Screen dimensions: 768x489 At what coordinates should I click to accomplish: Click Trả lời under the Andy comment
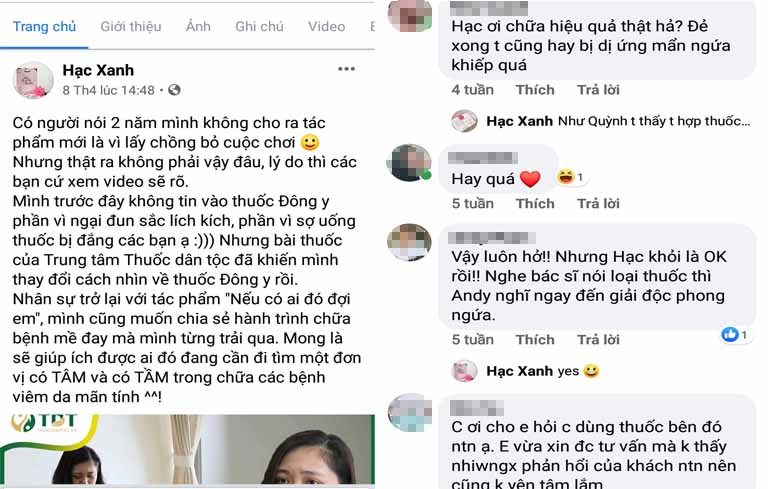coord(598,340)
